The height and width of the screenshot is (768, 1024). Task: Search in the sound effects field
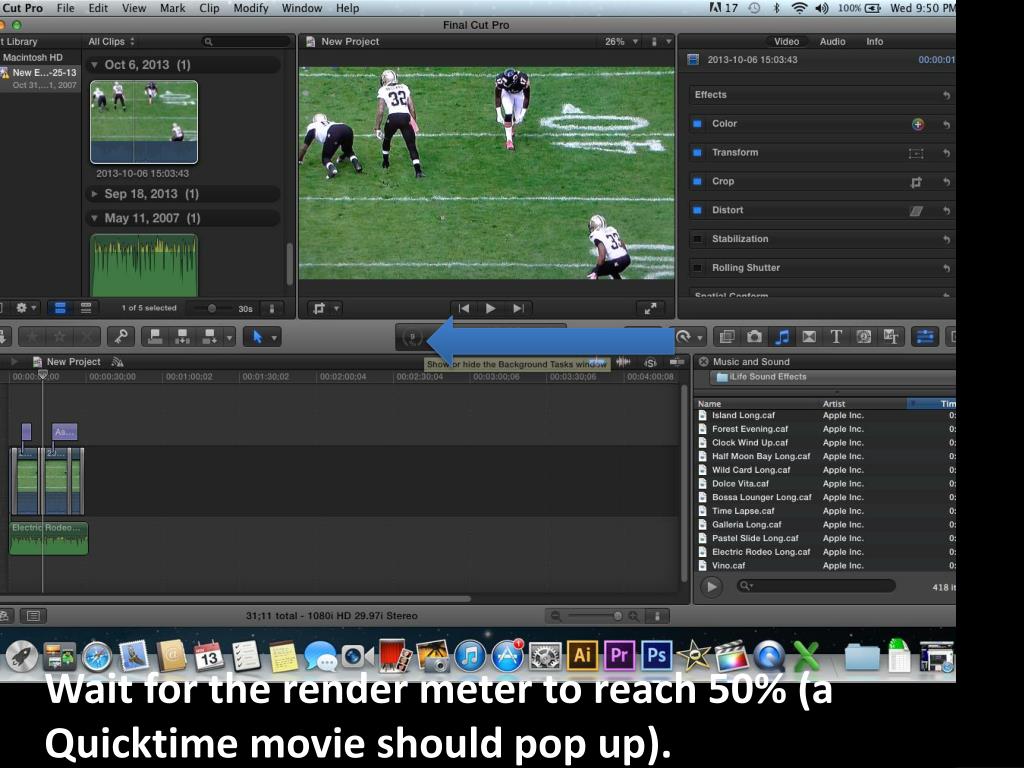click(x=816, y=586)
